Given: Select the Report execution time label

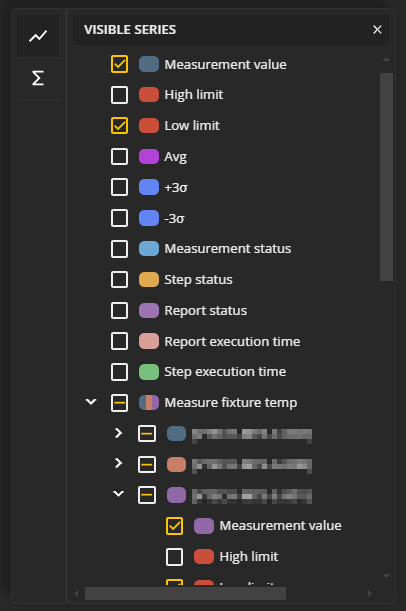Looking at the screenshot, I should [232, 342].
